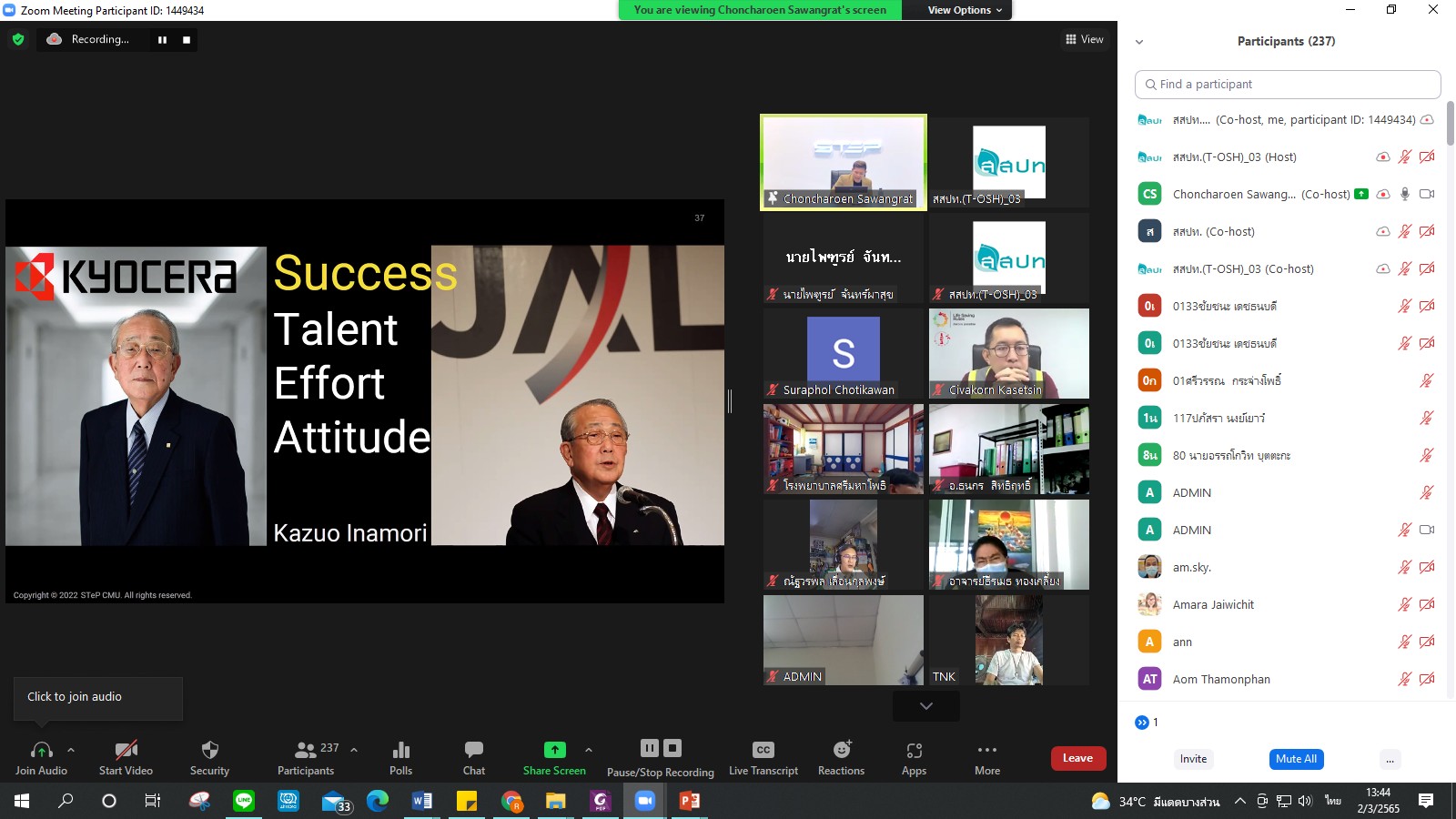Focus the Find a participant search box

pyautogui.click(x=1288, y=84)
